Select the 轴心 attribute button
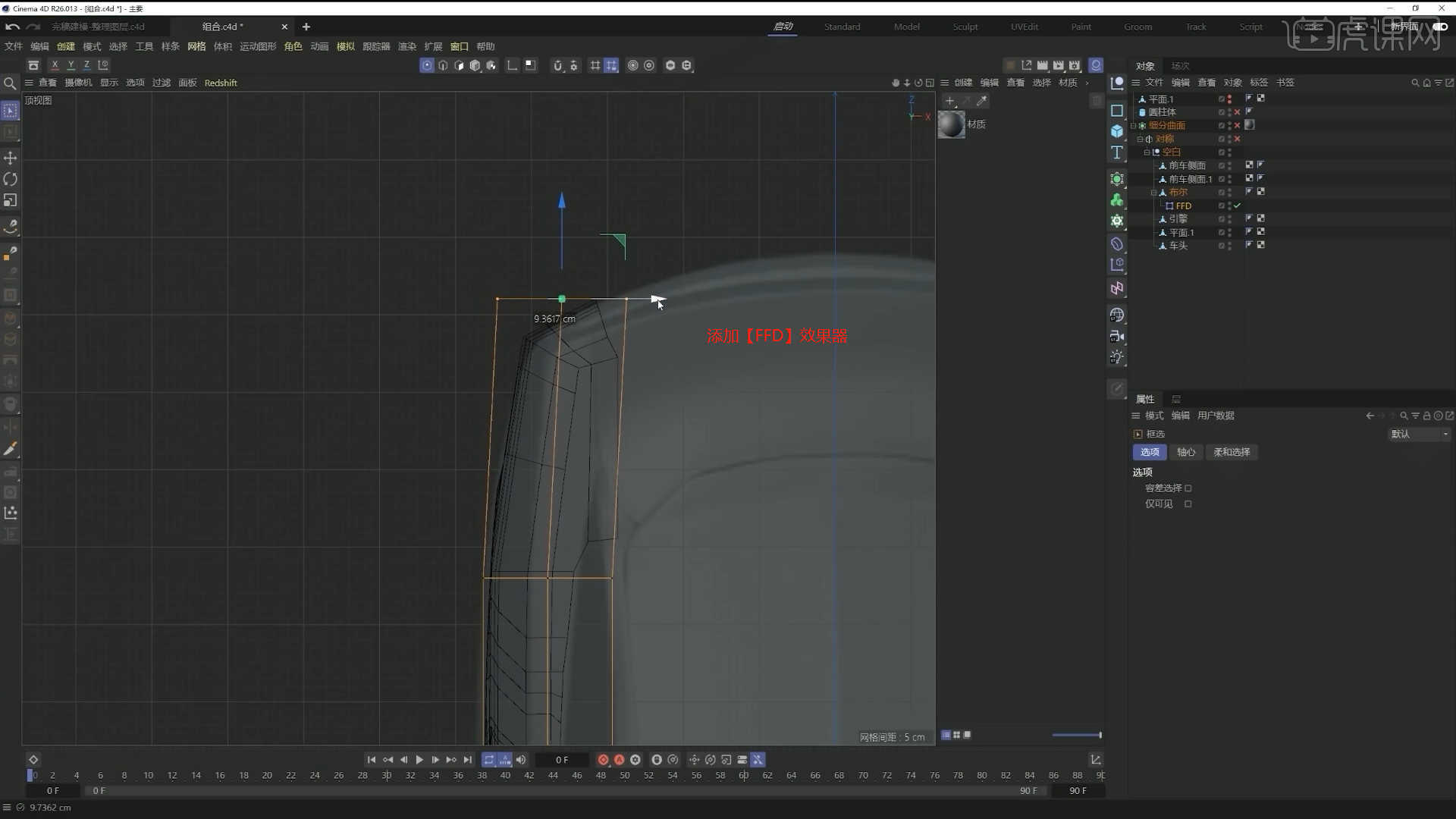The height and width of the screenshot is (819, 1456). [1186, 452]
